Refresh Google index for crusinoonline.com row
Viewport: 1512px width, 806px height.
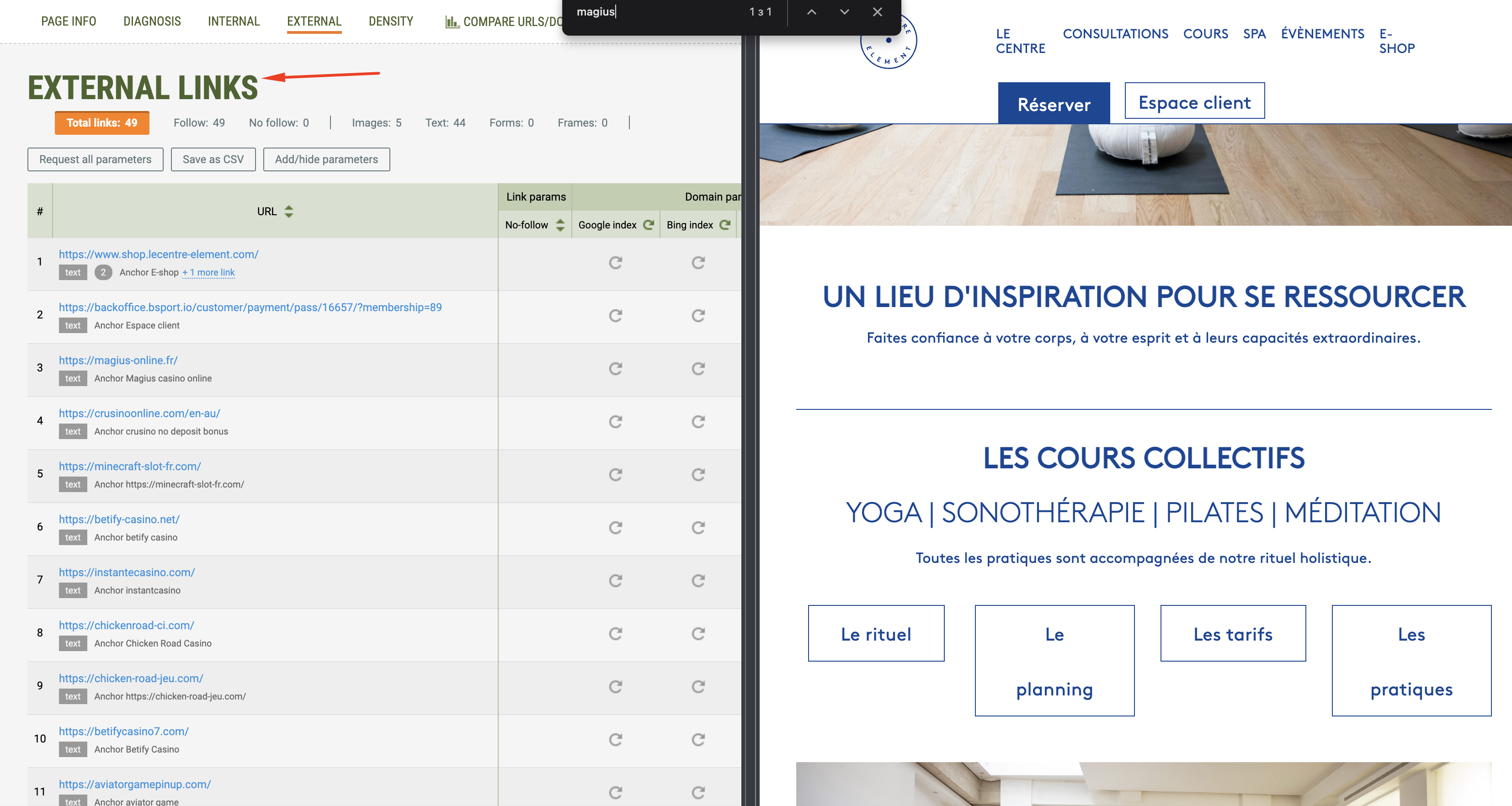[615, 421]
